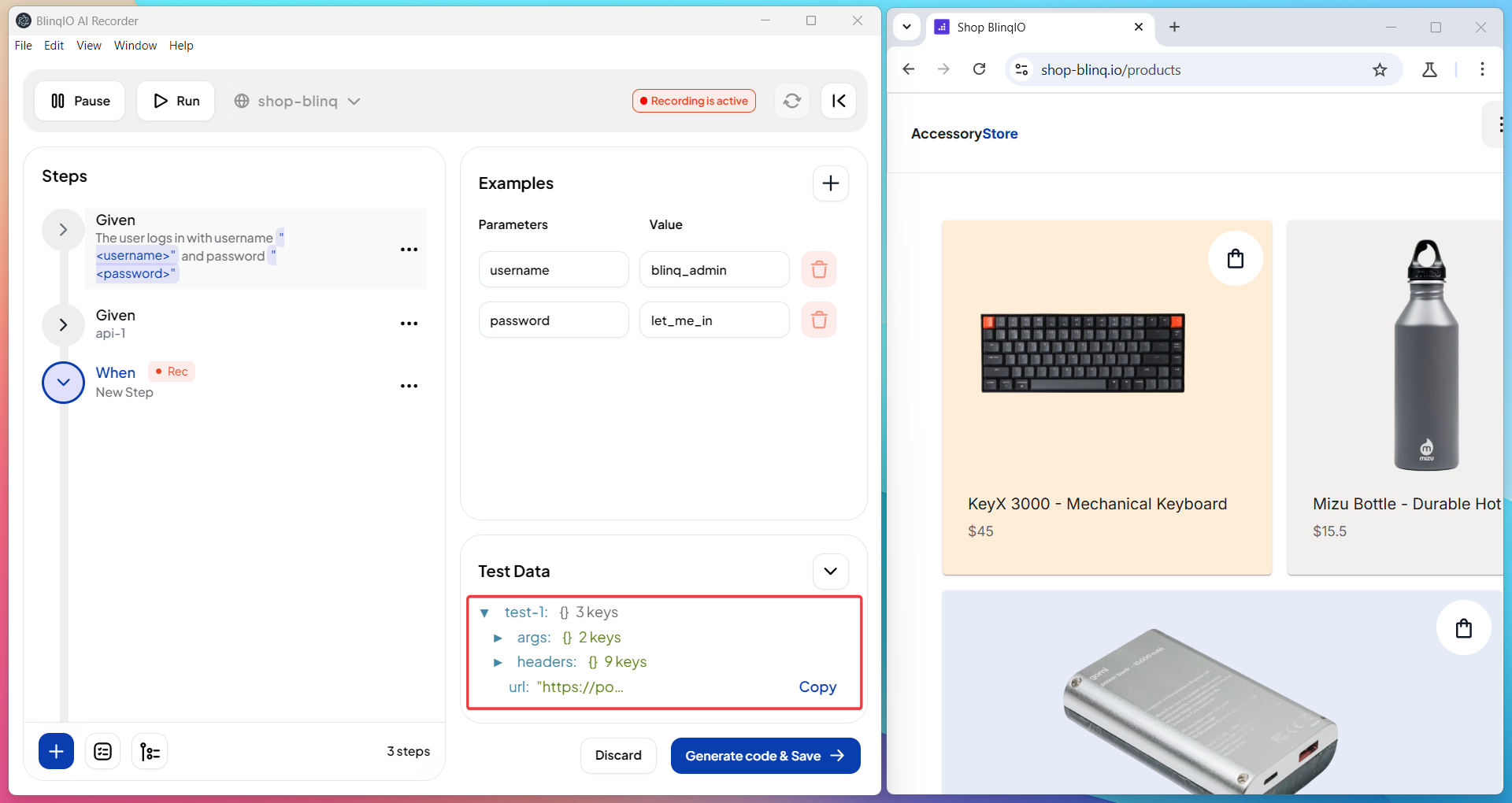
Task: Expand the headers node in Test Data
Action: pos(498,663)
